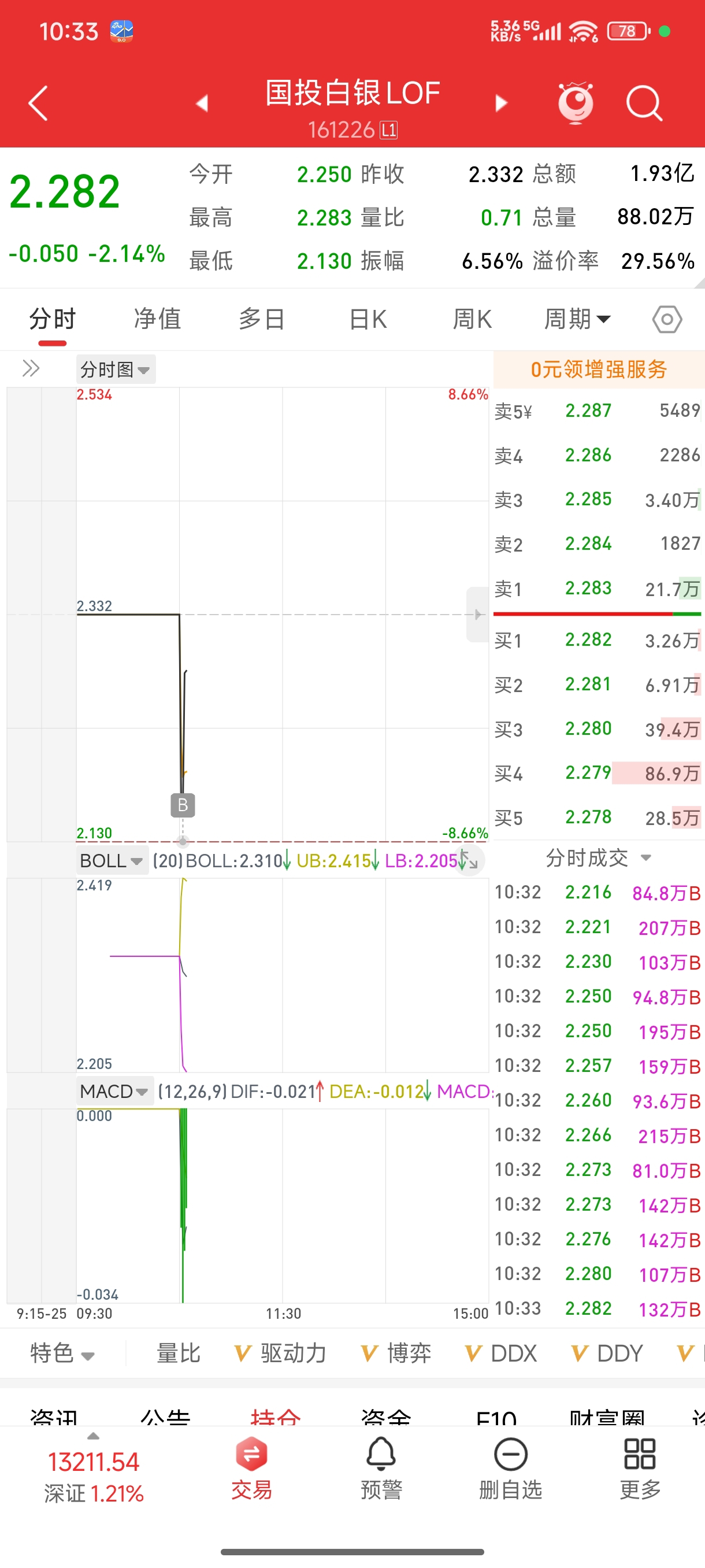The image size is (705, 1568).
Task: Select the 日K tab
Action: [368, 319]
